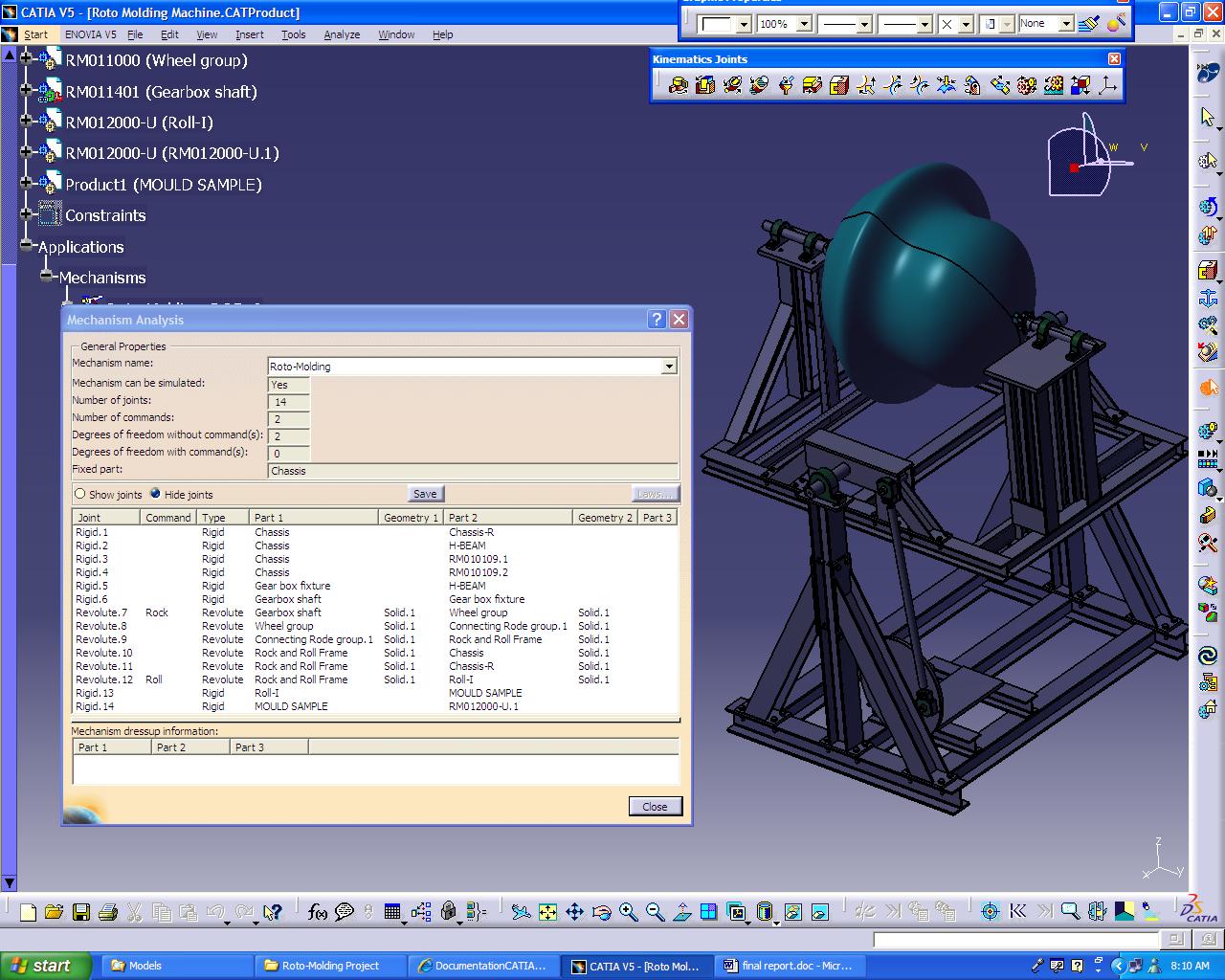Select the Show joints radio button
The image size is (1225, 980).
click(x=80, y=494)
